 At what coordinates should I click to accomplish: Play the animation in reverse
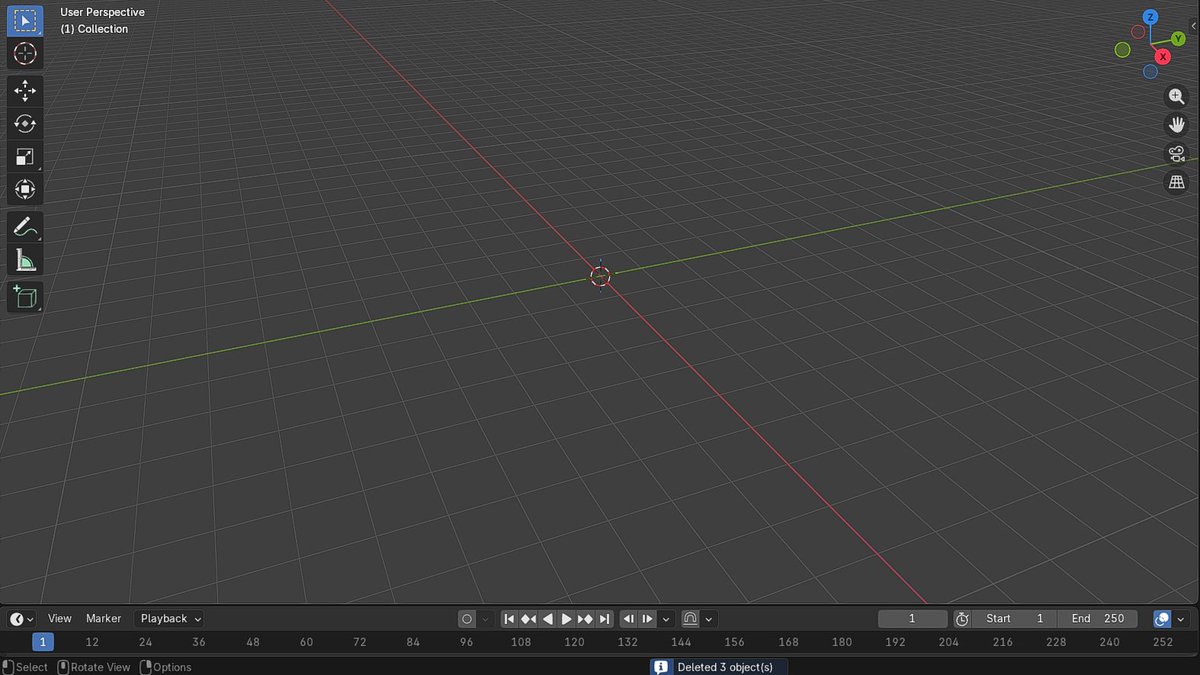[547, 619]
